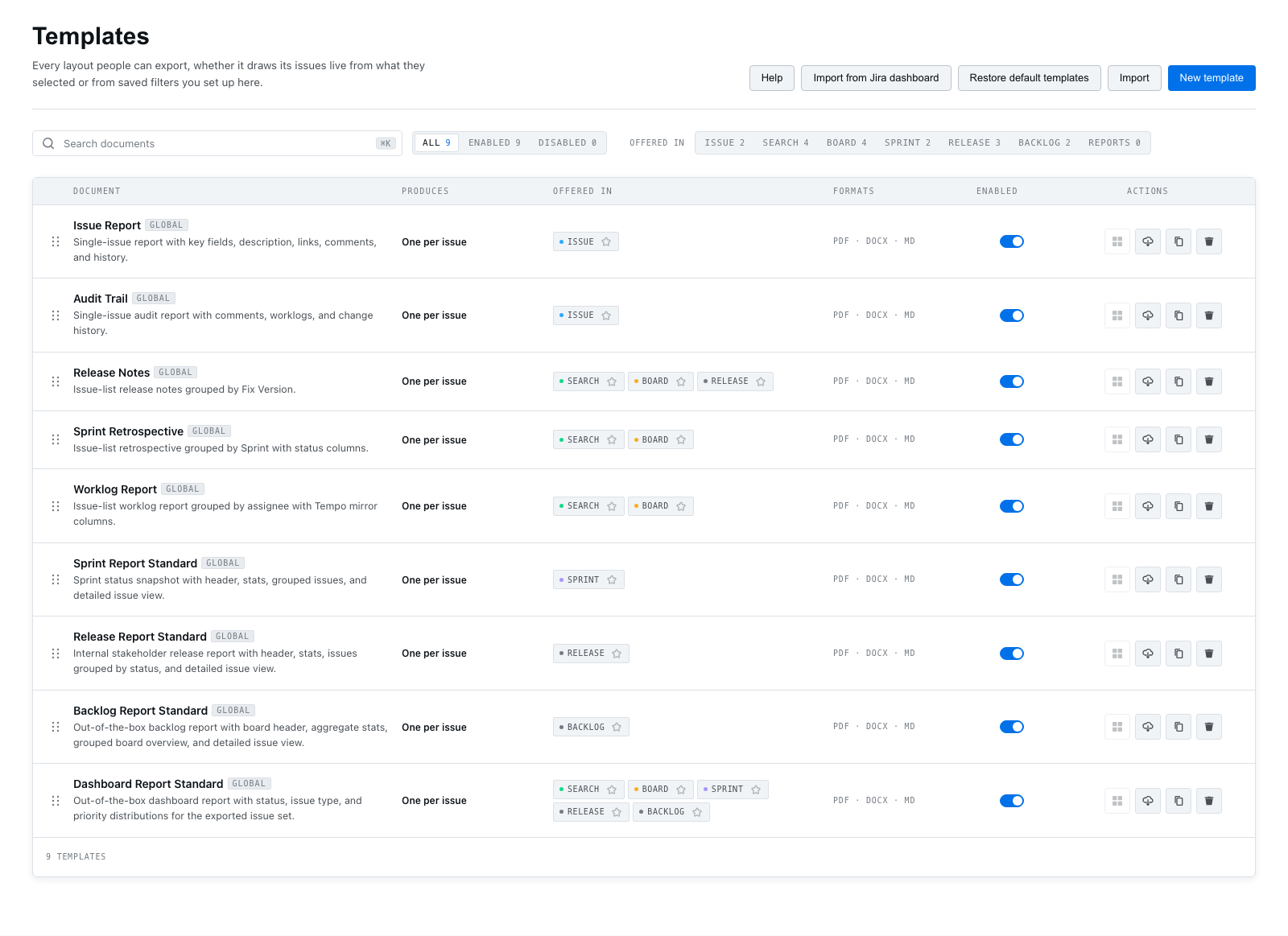Disable the Issue Report template toggle
The width and height of the screenshot is (1288, 936).
pos(1011,241)
